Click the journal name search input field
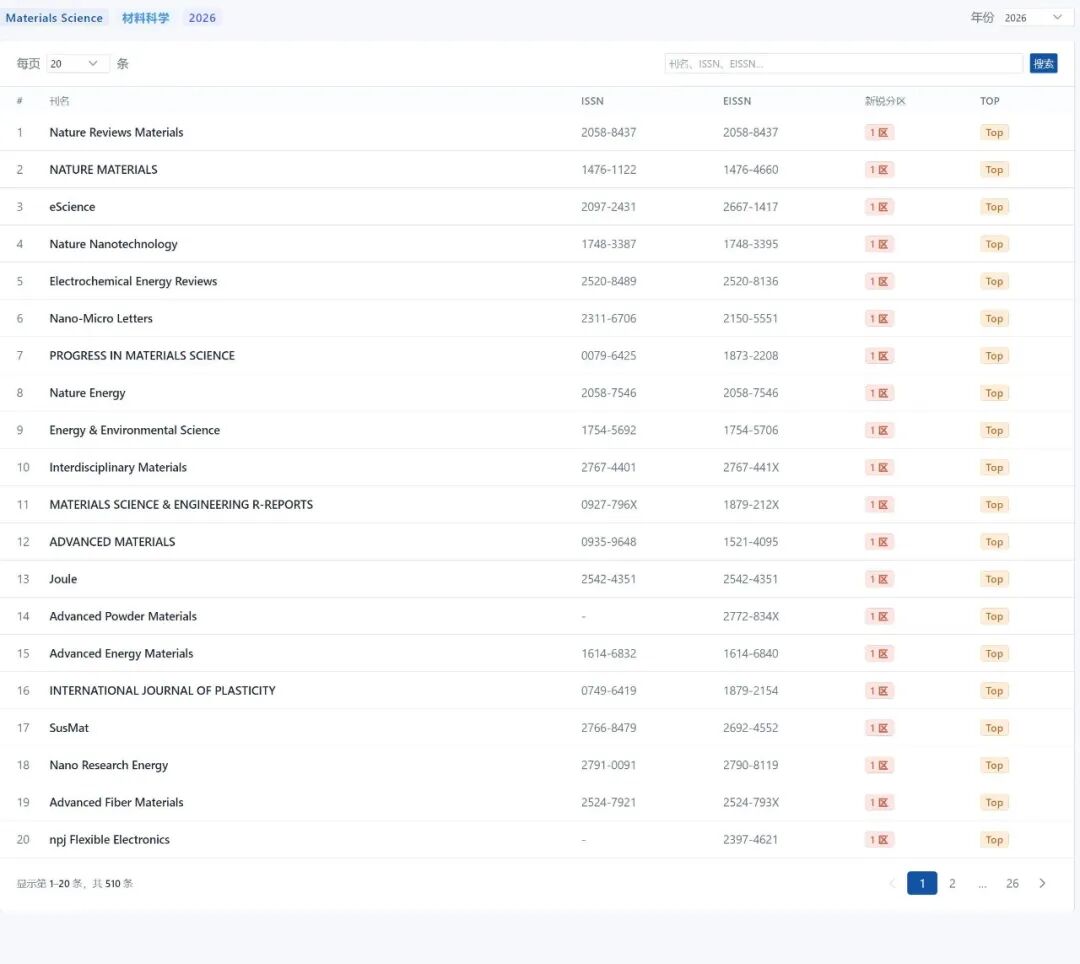This screenshot has height=964, width=1080. [845, 64]
